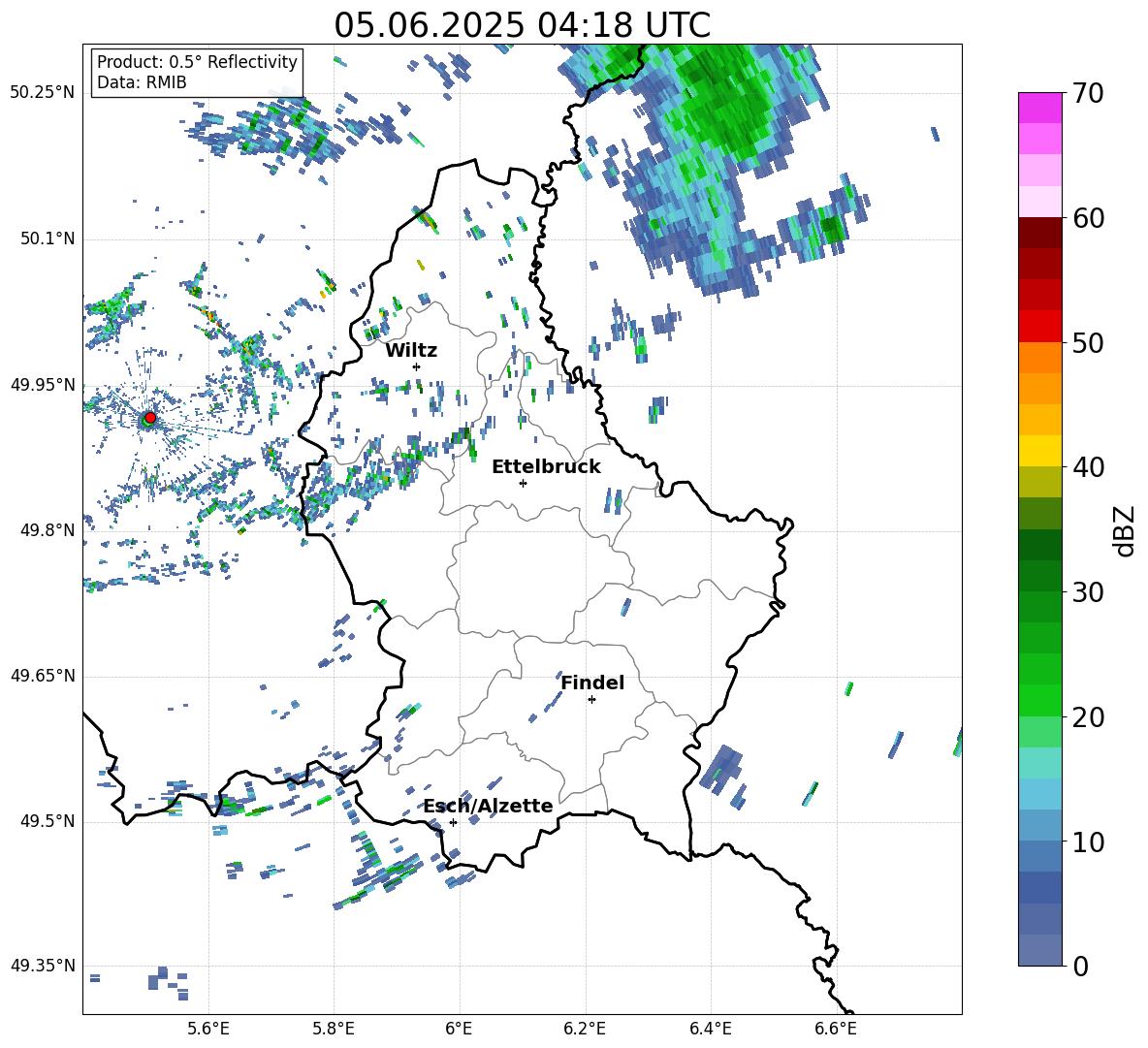Click the 40 colorbar tick label
The height and width of the screenshot is (1048, 1148).
(x=1088, y=467)
